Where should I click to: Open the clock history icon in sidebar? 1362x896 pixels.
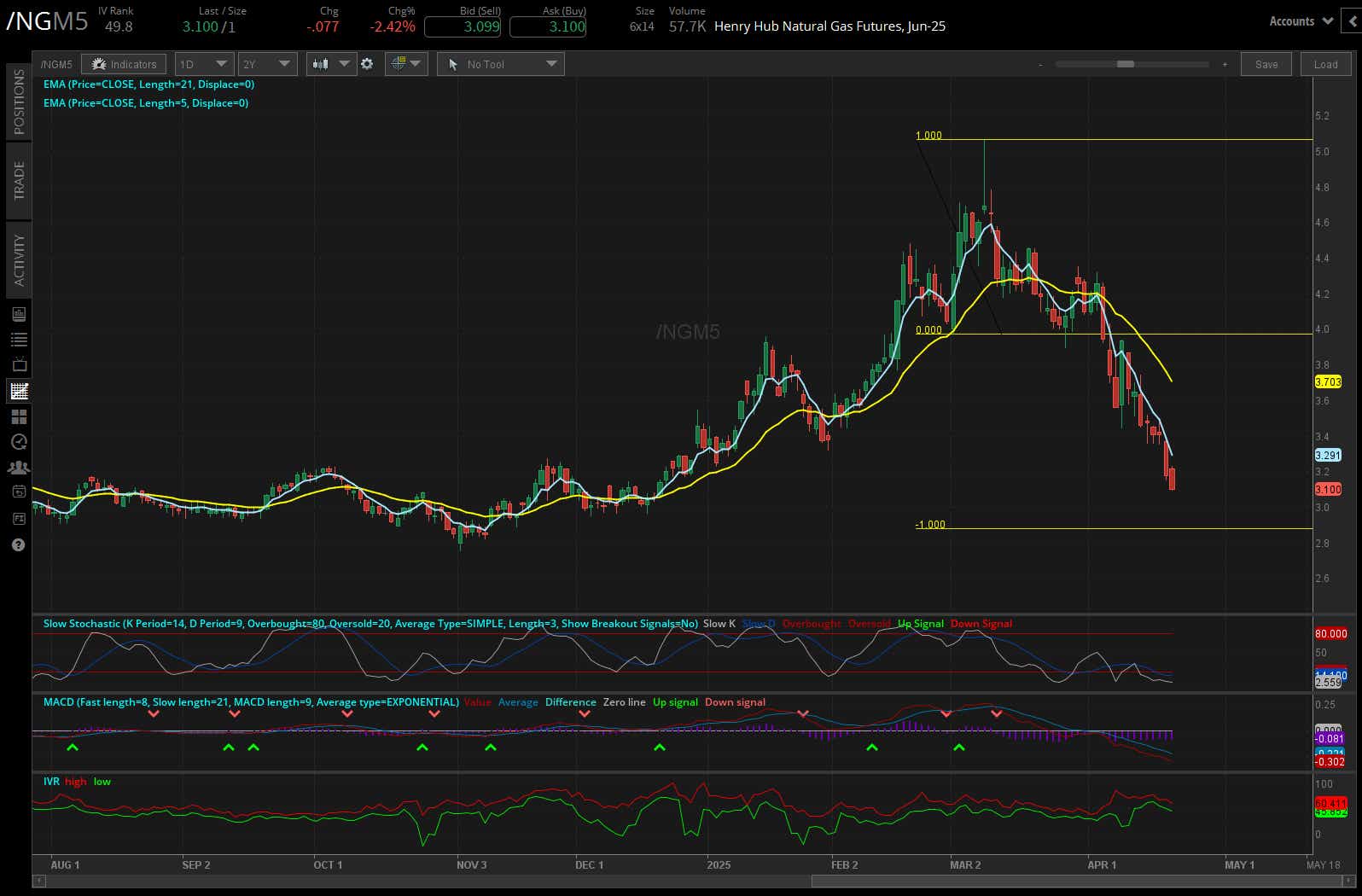(19, 442)
